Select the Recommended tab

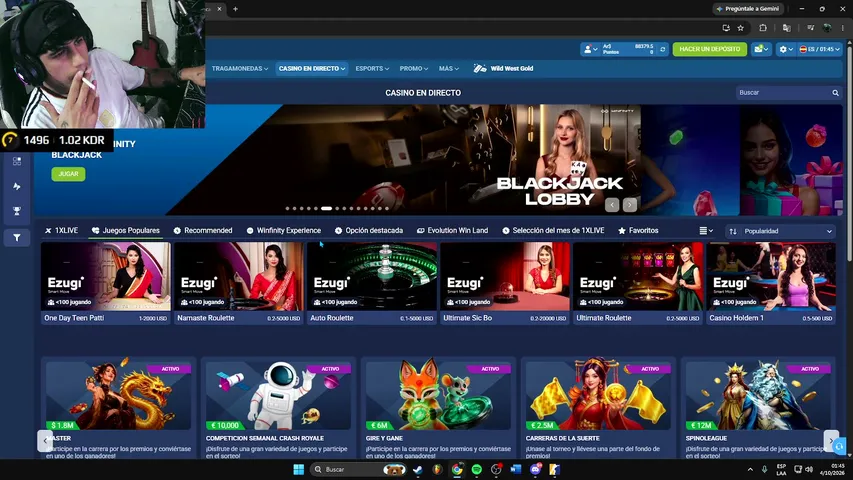[x=203, y=231]
